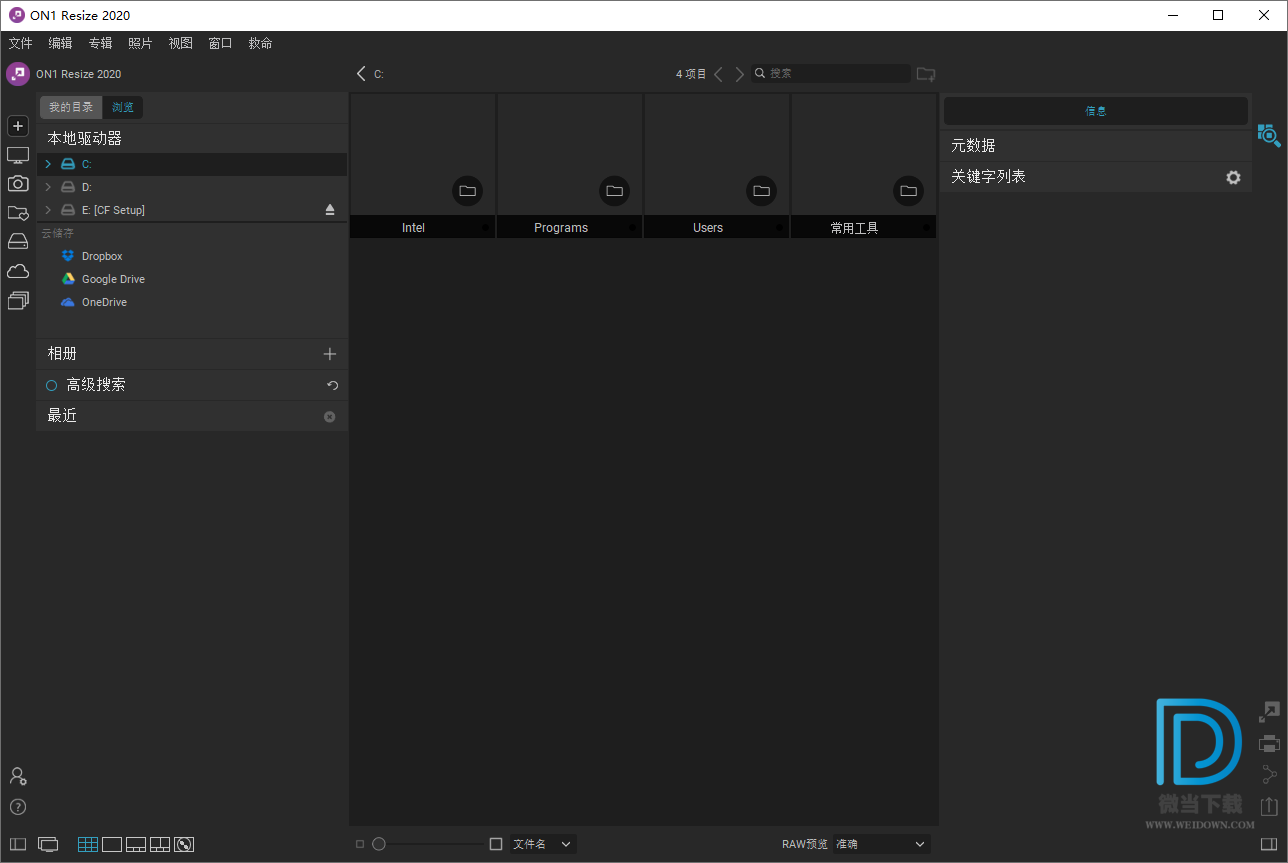Click the cataloged folders icon in sidebar

(x=18, y=213)
